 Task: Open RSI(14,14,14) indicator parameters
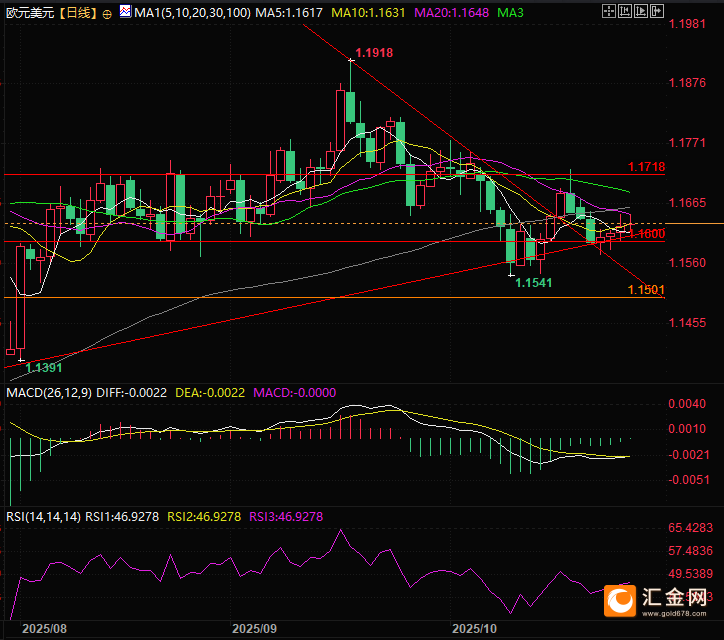(x=44, y=517)
